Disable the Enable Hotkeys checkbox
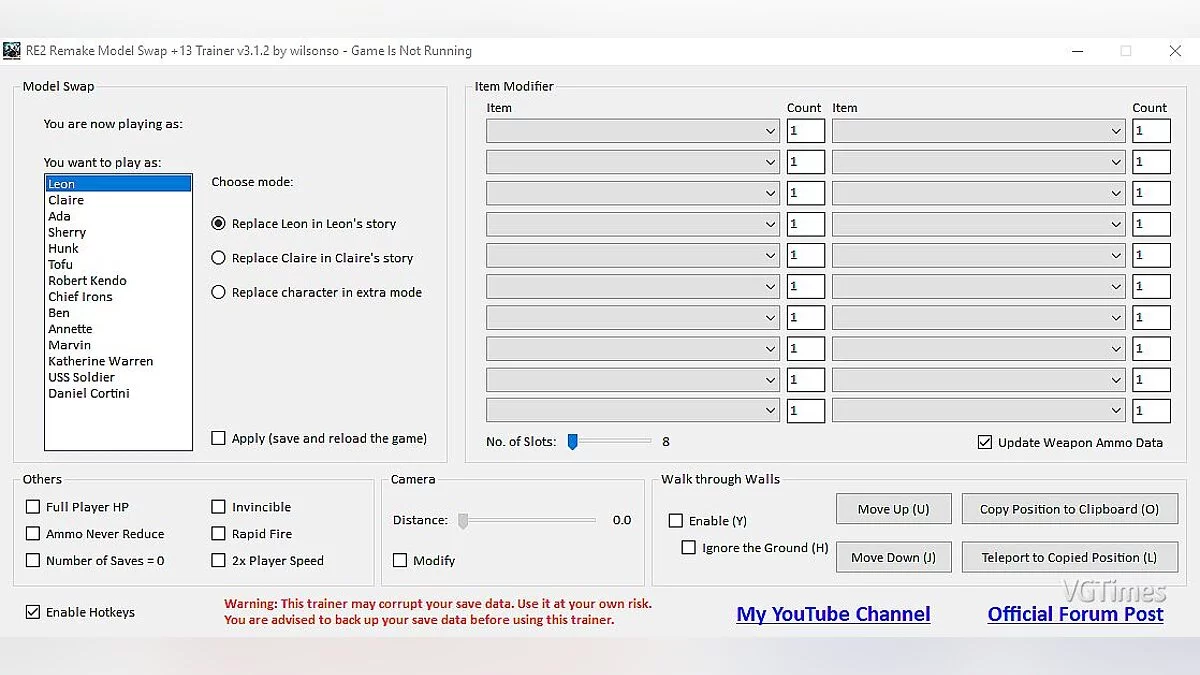This screenshot has height=675, width=1200. click(x=33, y=612)
